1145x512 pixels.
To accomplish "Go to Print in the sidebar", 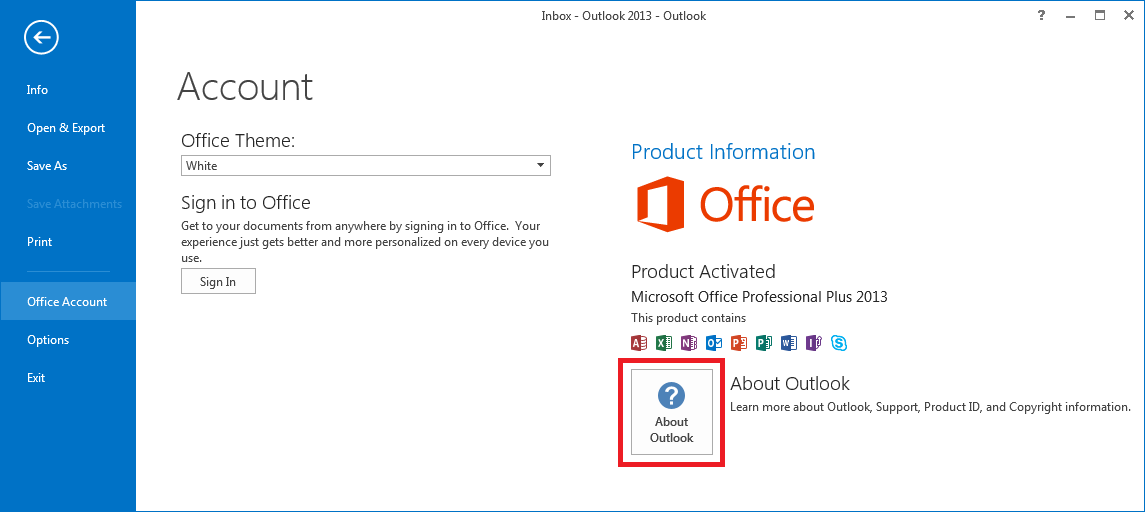I will [x=40, y=242].
